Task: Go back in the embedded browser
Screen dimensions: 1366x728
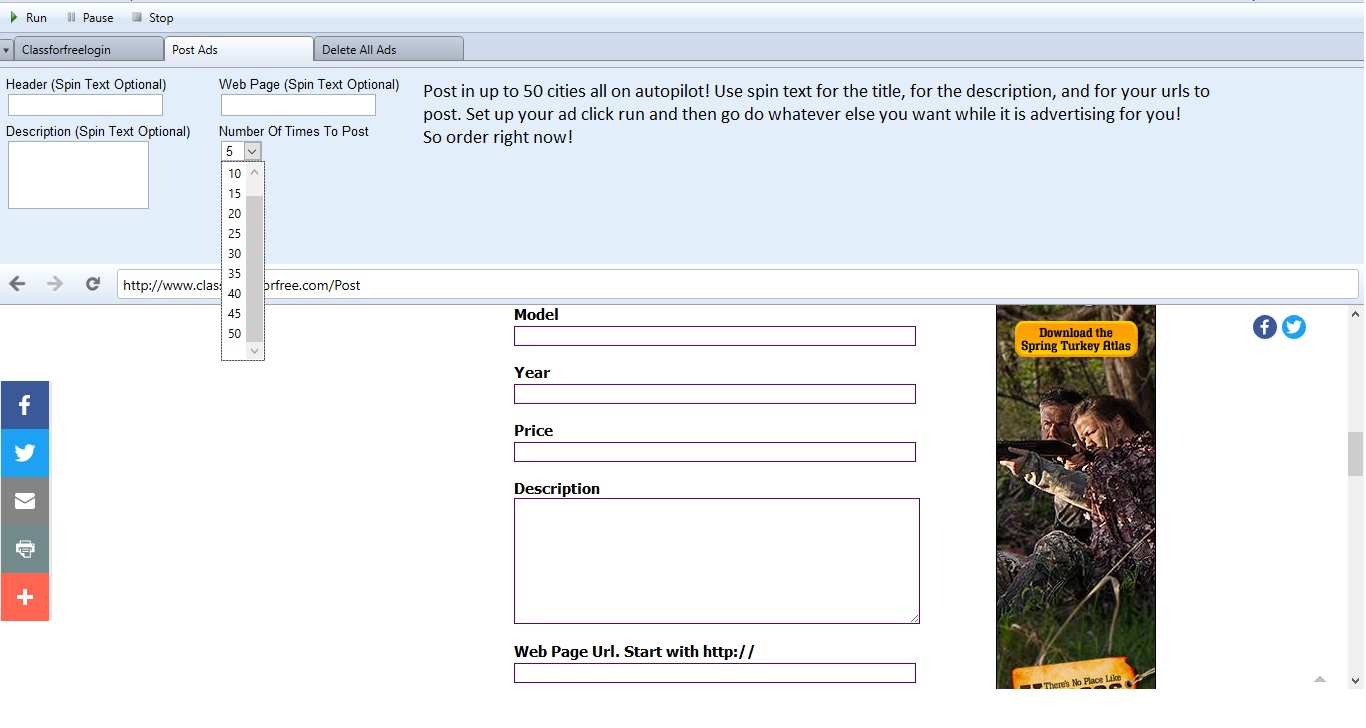Action: 17,284
